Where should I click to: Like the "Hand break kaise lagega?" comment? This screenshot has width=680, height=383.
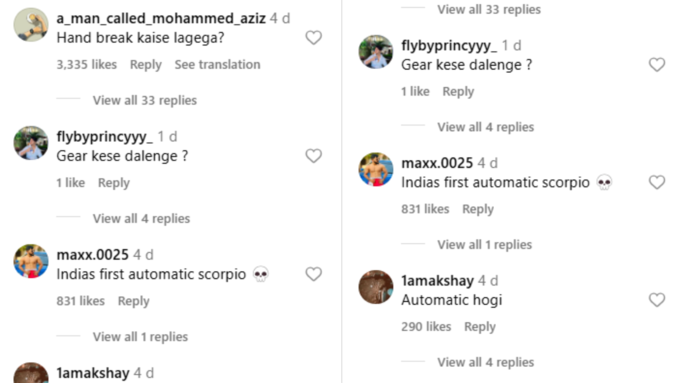pyautogui.click(x=314, y=38)
